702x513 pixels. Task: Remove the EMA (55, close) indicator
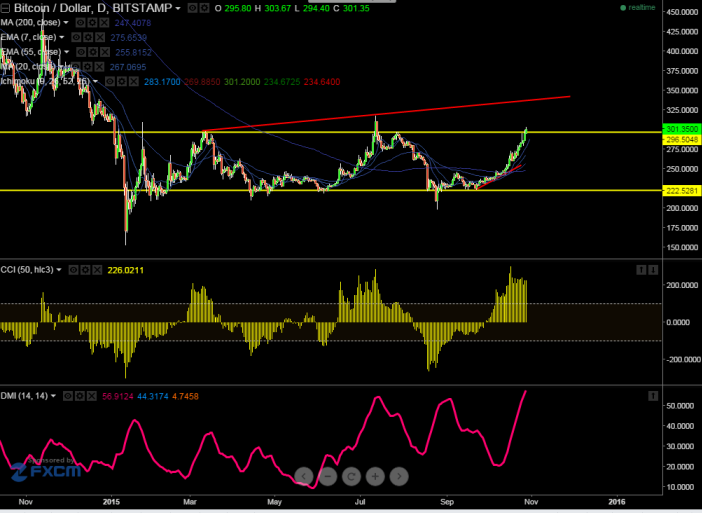105,52
